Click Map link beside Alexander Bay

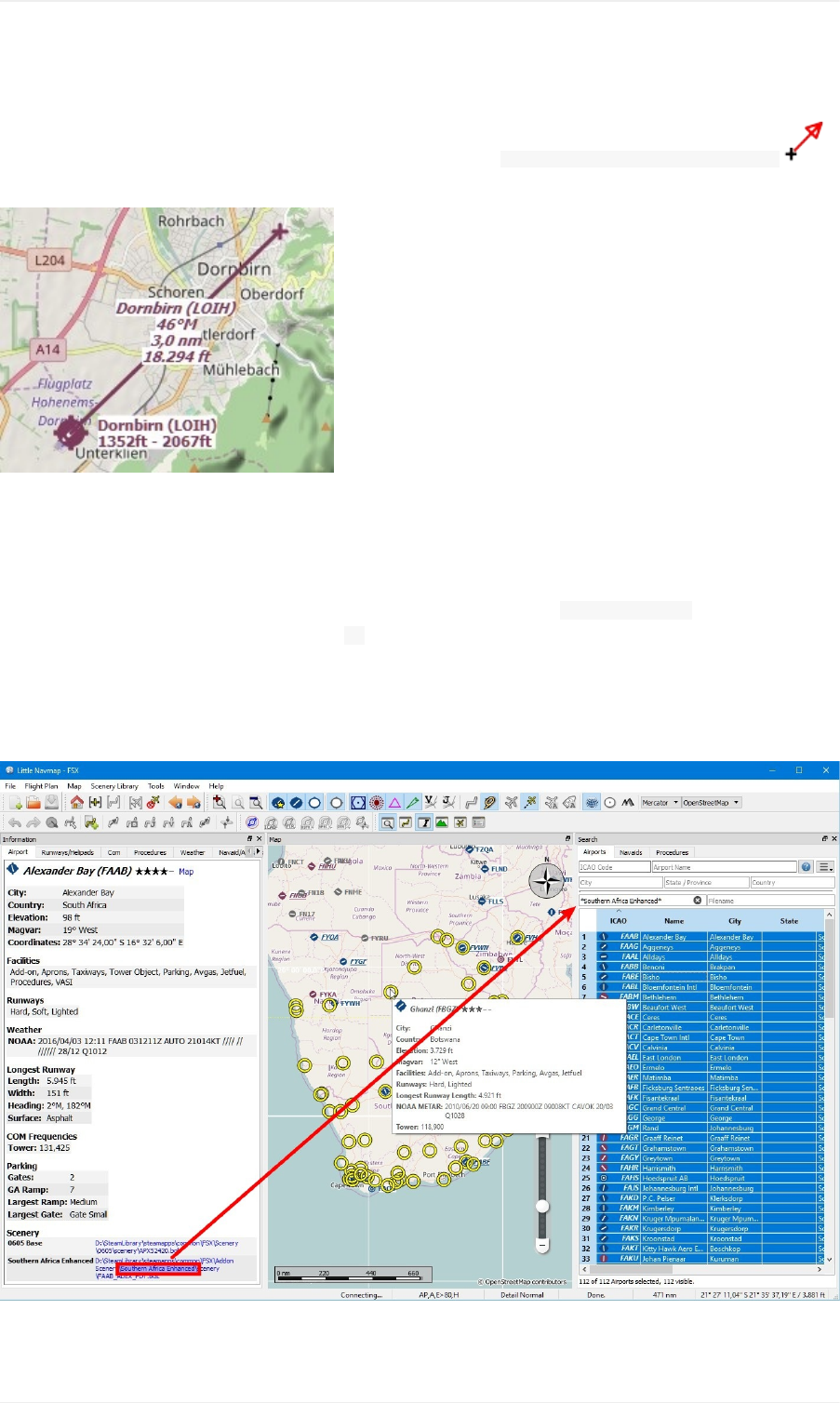(x=186, y=872)
